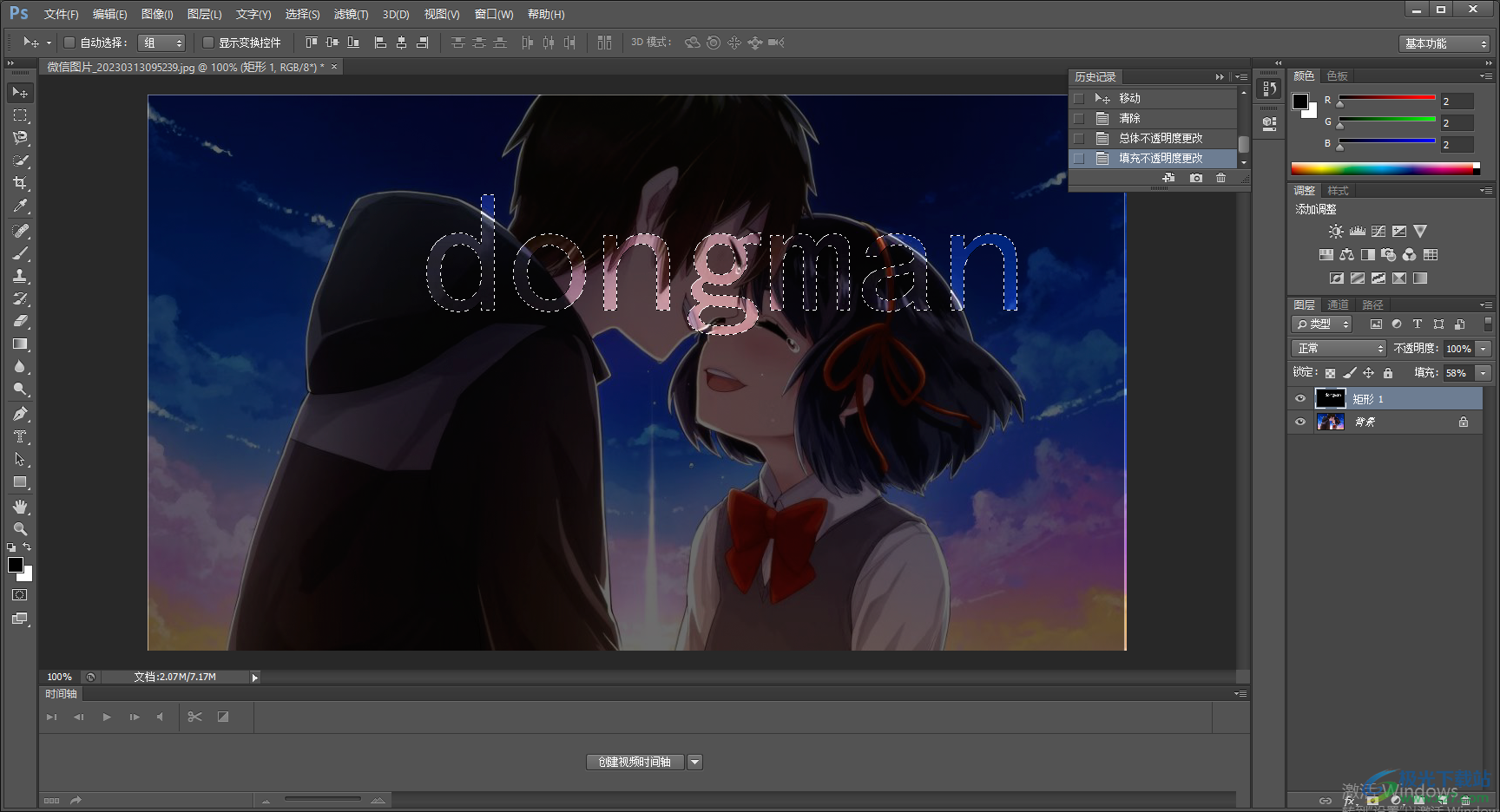Open the 文件(F) menu

coord(61,15)
